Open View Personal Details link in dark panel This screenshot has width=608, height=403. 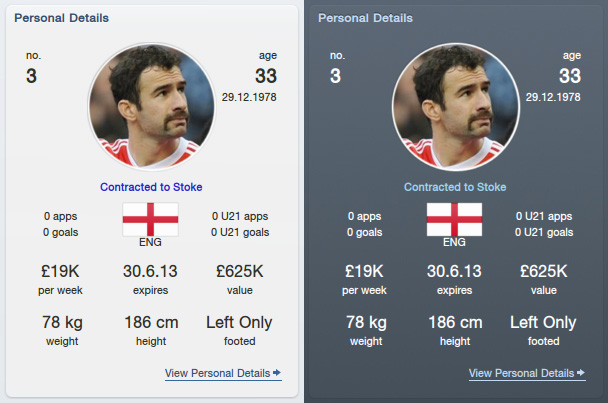click(x=527, y=373)
